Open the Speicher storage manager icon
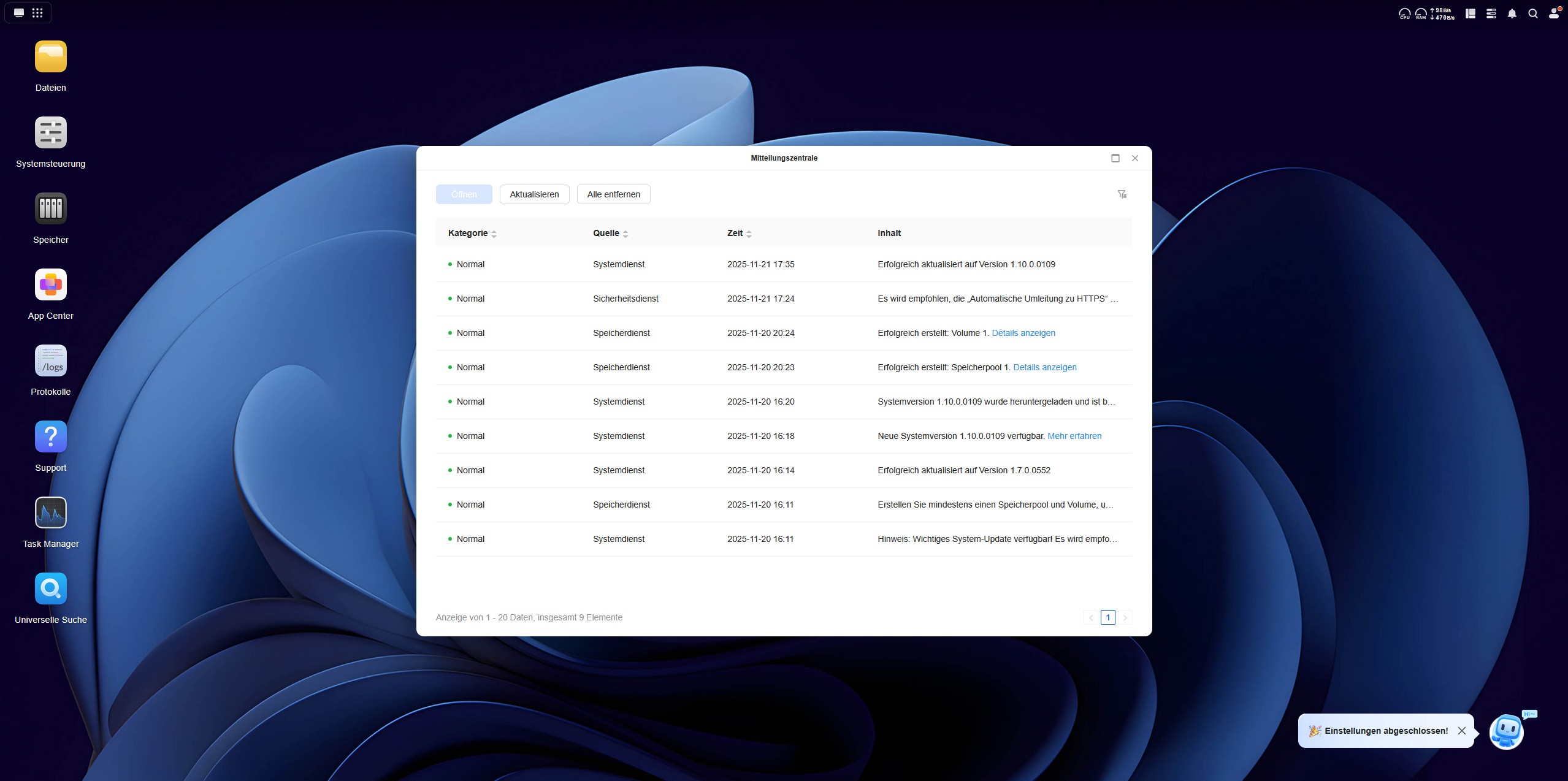 pos(50,208)
